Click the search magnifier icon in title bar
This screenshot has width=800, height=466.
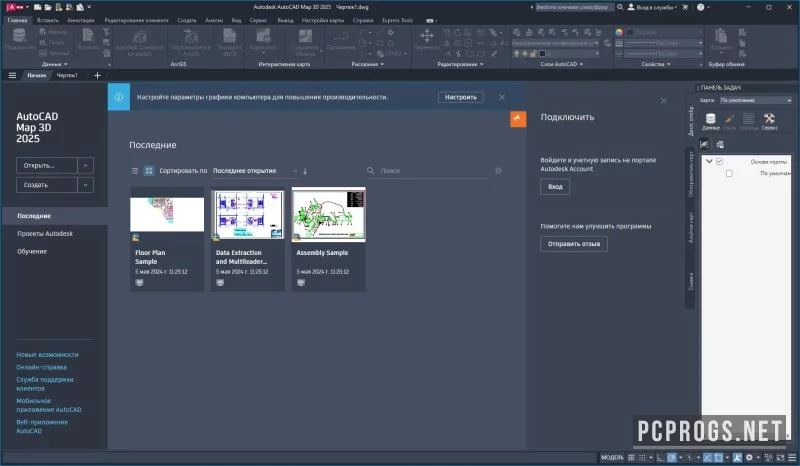620,7
